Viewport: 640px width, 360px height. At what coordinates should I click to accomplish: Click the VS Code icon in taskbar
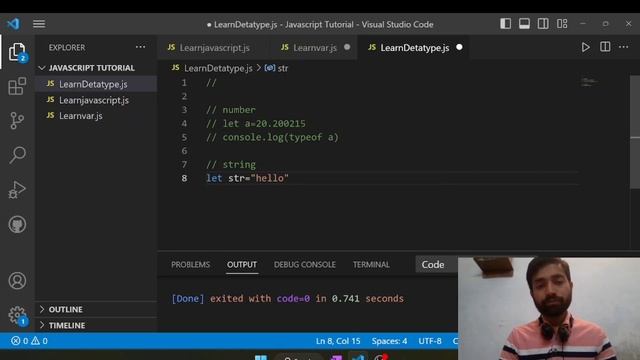(x=358, y=358)
